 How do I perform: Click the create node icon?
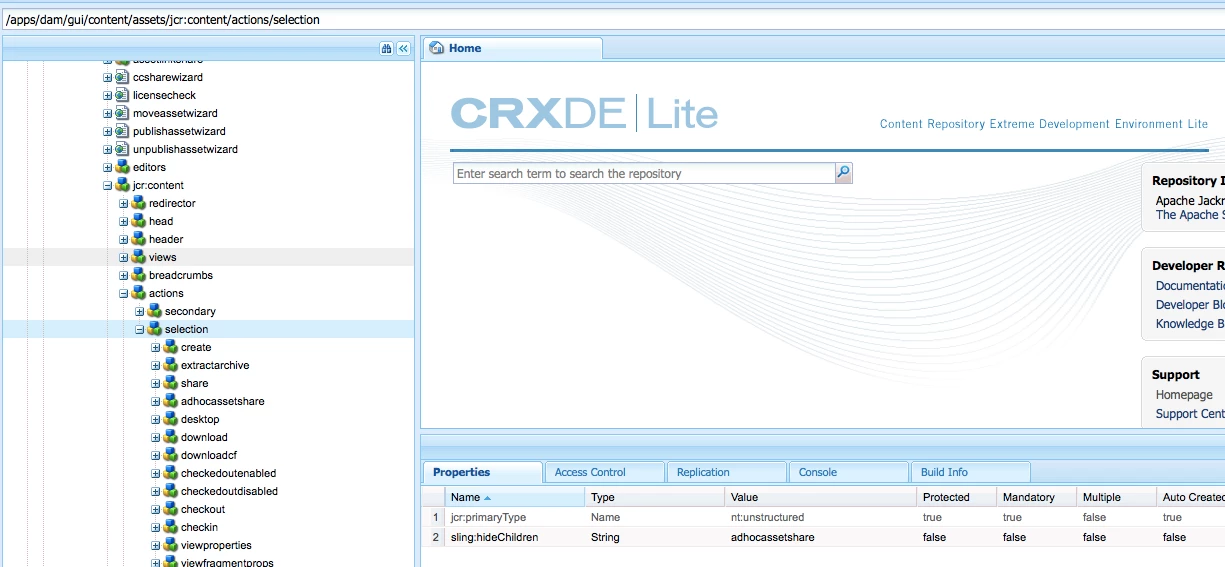tap(170, 347)
